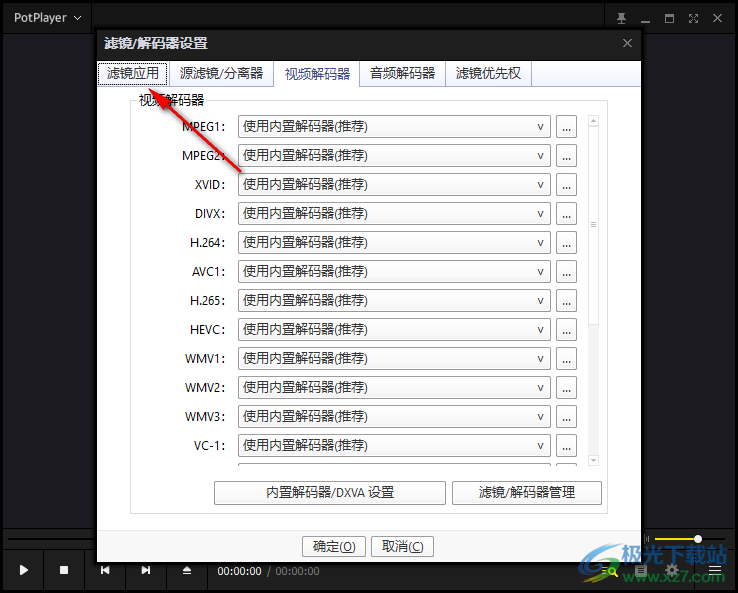Switch to the 滤镜应用 tab
Screen dimensions: 738x593
point(133,74)
